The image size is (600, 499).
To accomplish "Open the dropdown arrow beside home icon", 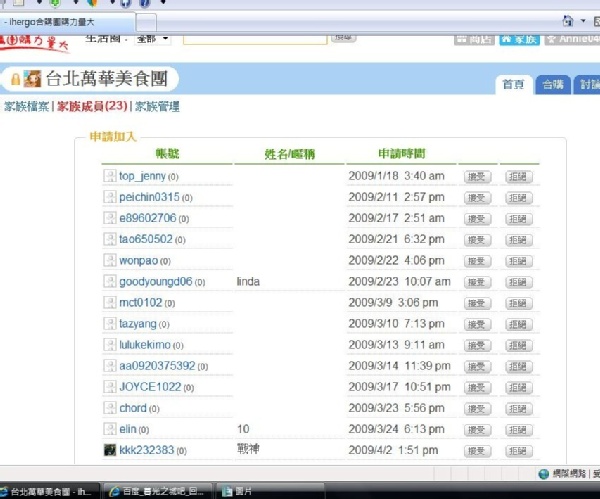I will [583, 21].
